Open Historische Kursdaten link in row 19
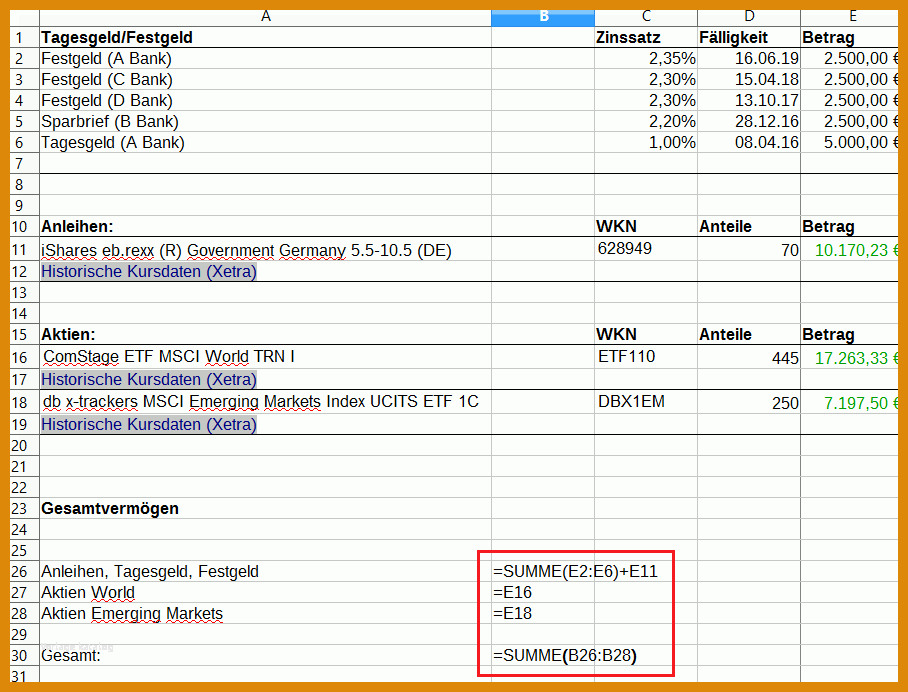908x692 pixels. tap(149, 424)
